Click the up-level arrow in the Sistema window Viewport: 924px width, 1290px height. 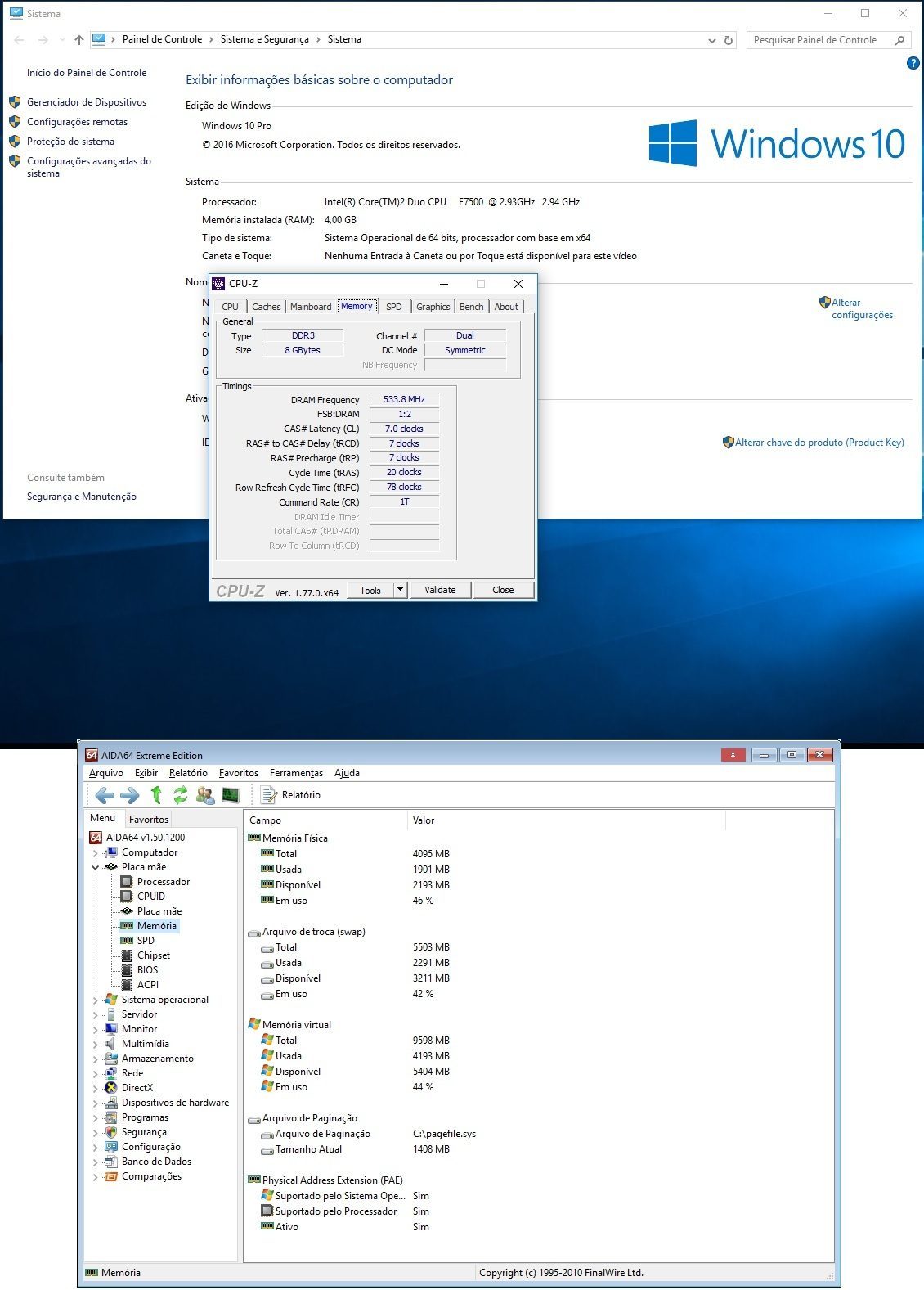pyautogui.click(x=78, y=39)
